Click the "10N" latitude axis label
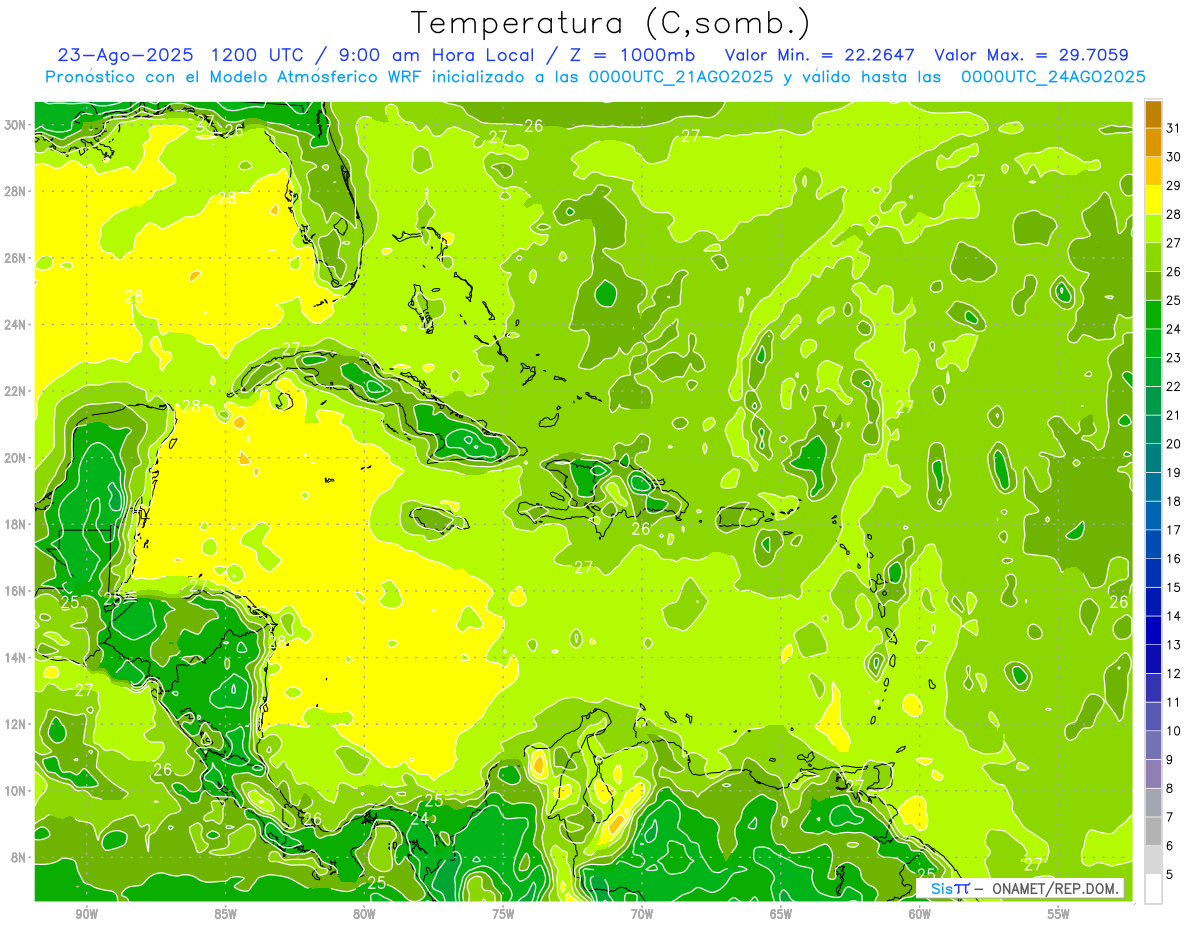This screenshot has height=927, width=1200. 15,790
